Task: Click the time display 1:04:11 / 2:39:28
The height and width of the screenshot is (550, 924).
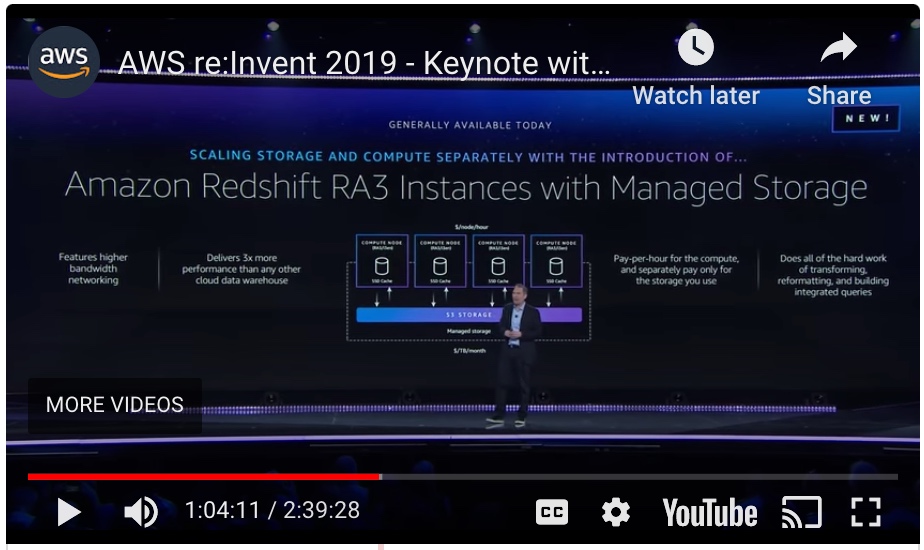Action: (272, 511)
